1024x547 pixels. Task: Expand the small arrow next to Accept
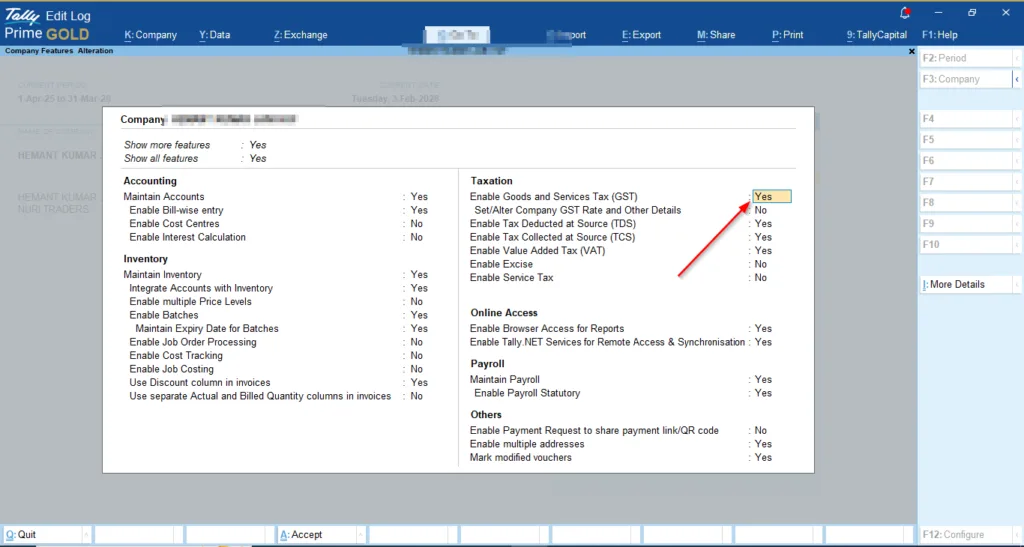pyautogui.click(x=359, y=535)
